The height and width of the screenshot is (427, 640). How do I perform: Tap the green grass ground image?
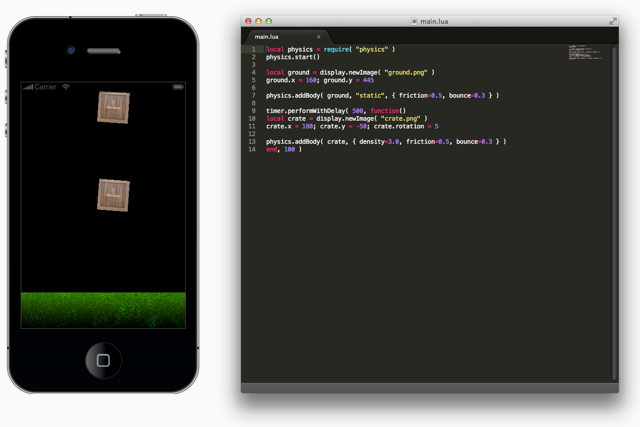(x=103, y=309)
